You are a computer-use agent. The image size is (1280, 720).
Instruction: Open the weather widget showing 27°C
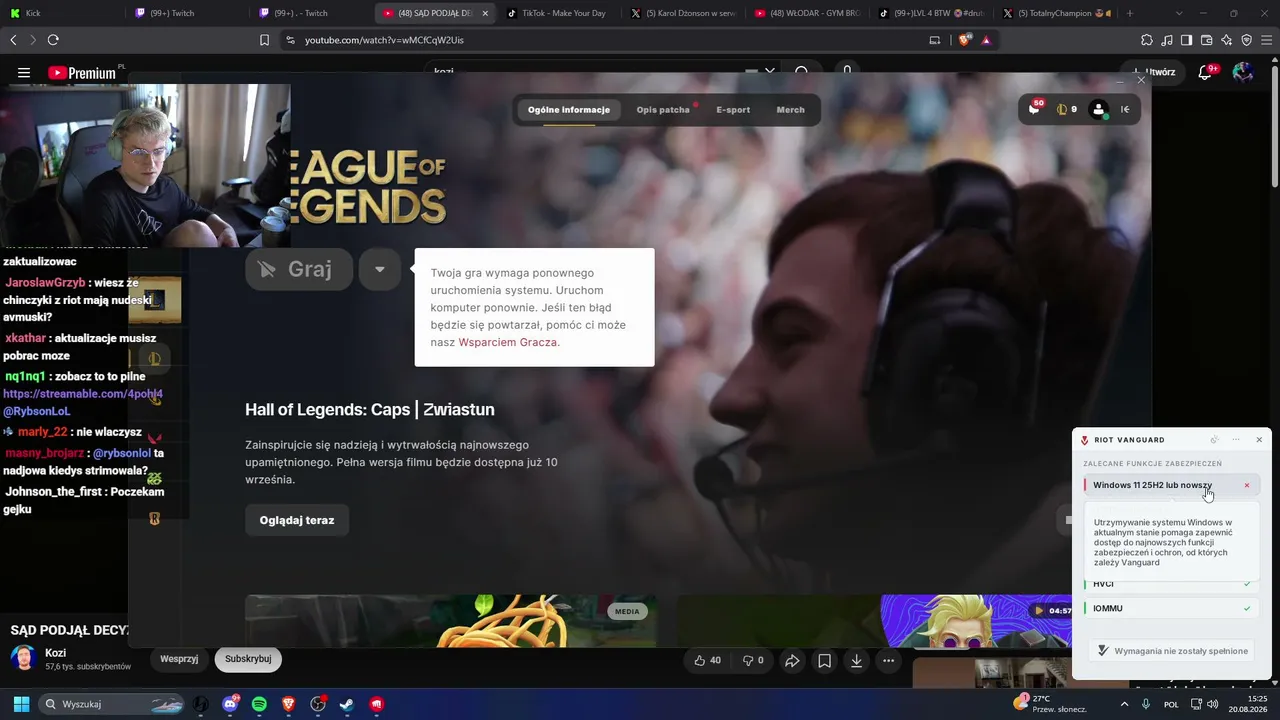pyautogui.click(x=1049, y=704)
